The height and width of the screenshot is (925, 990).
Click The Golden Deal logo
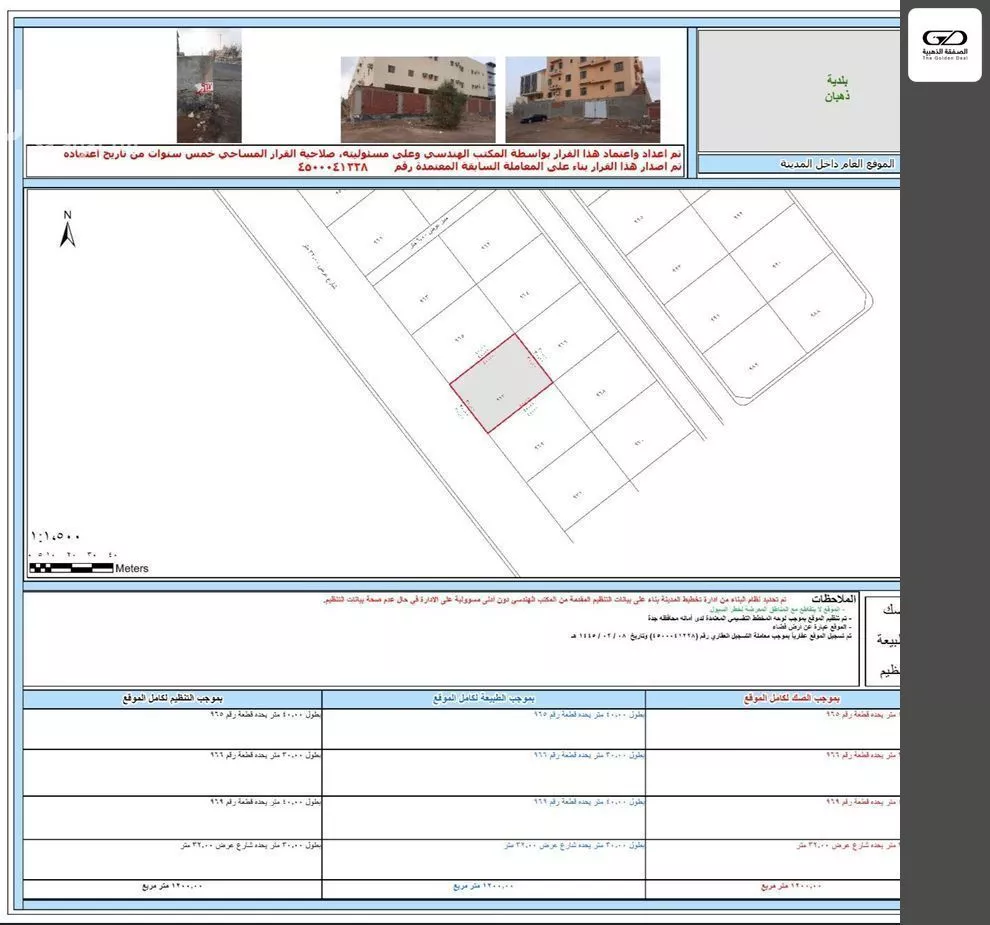coord(944,45)
